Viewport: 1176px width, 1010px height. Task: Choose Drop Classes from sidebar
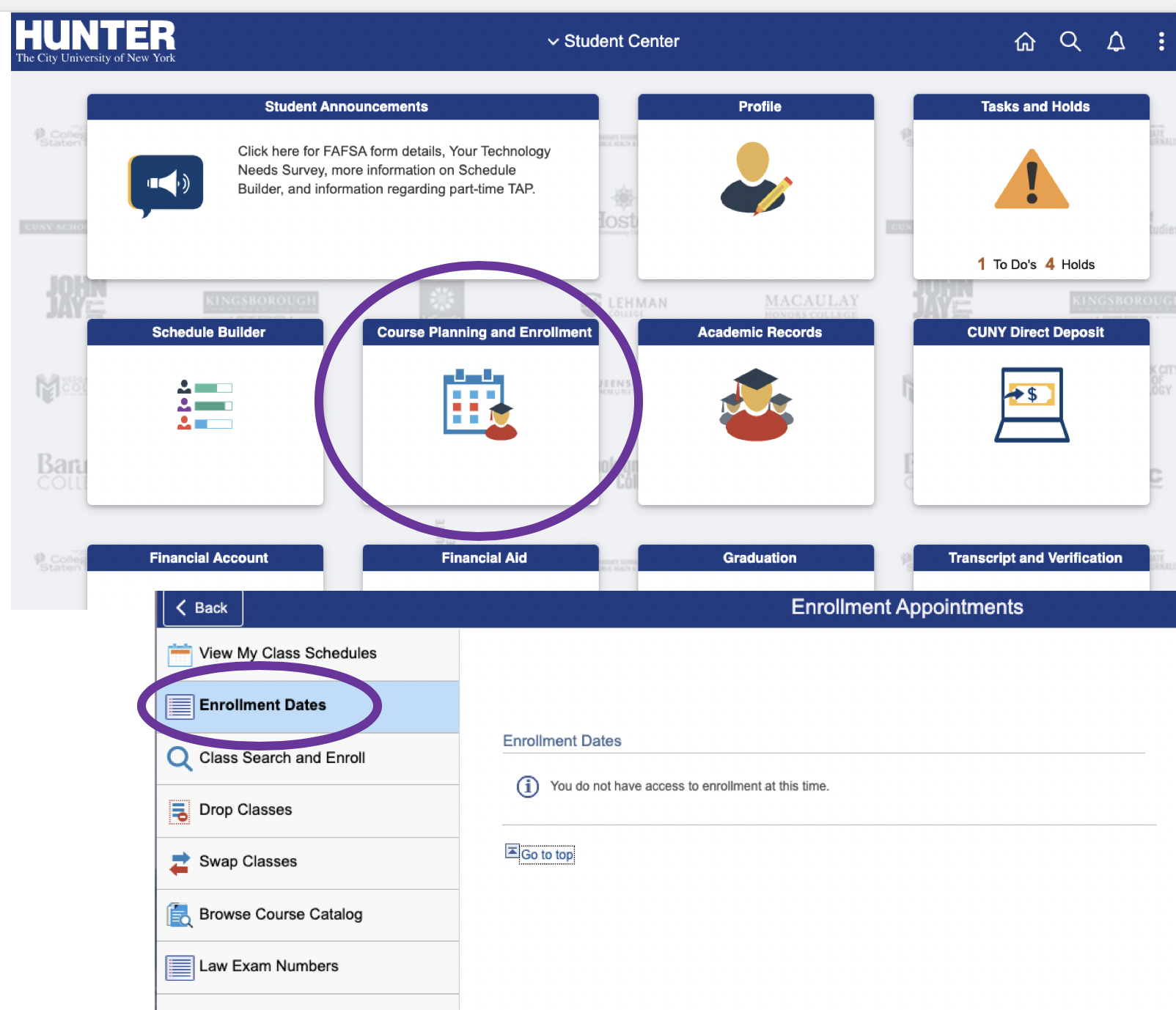tap(245, 810)
